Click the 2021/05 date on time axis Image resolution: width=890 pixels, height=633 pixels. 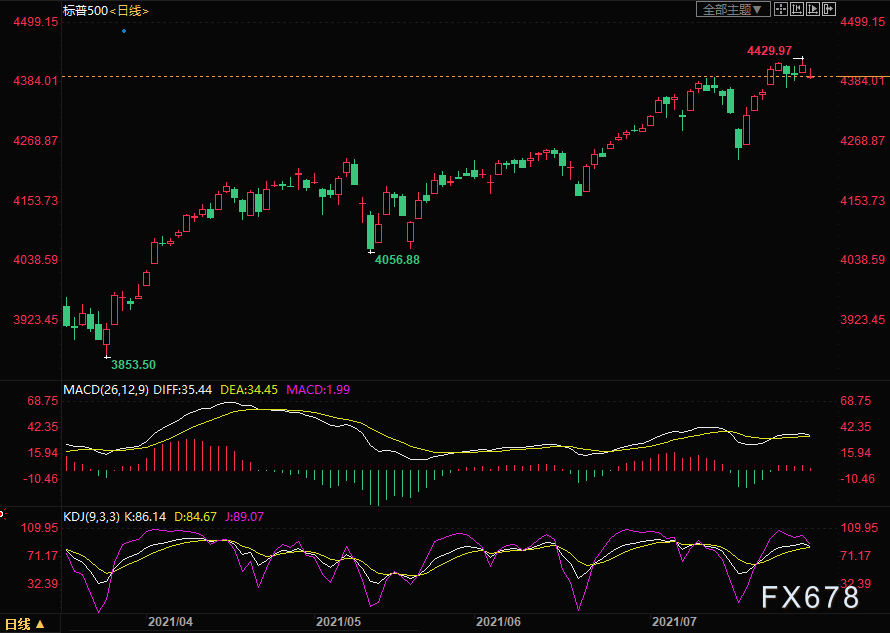coord(337,621)
